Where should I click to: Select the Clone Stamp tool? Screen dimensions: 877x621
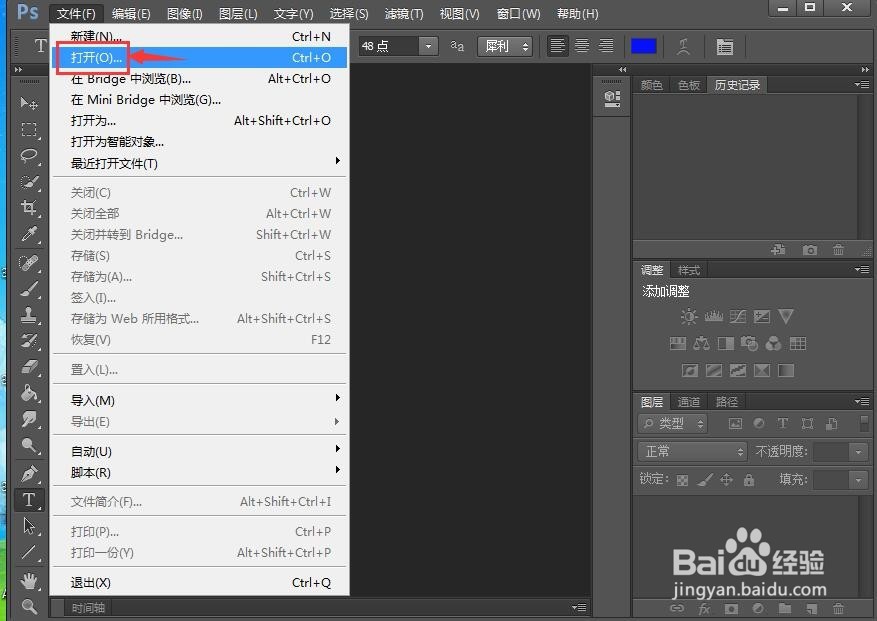pos(29,315)
